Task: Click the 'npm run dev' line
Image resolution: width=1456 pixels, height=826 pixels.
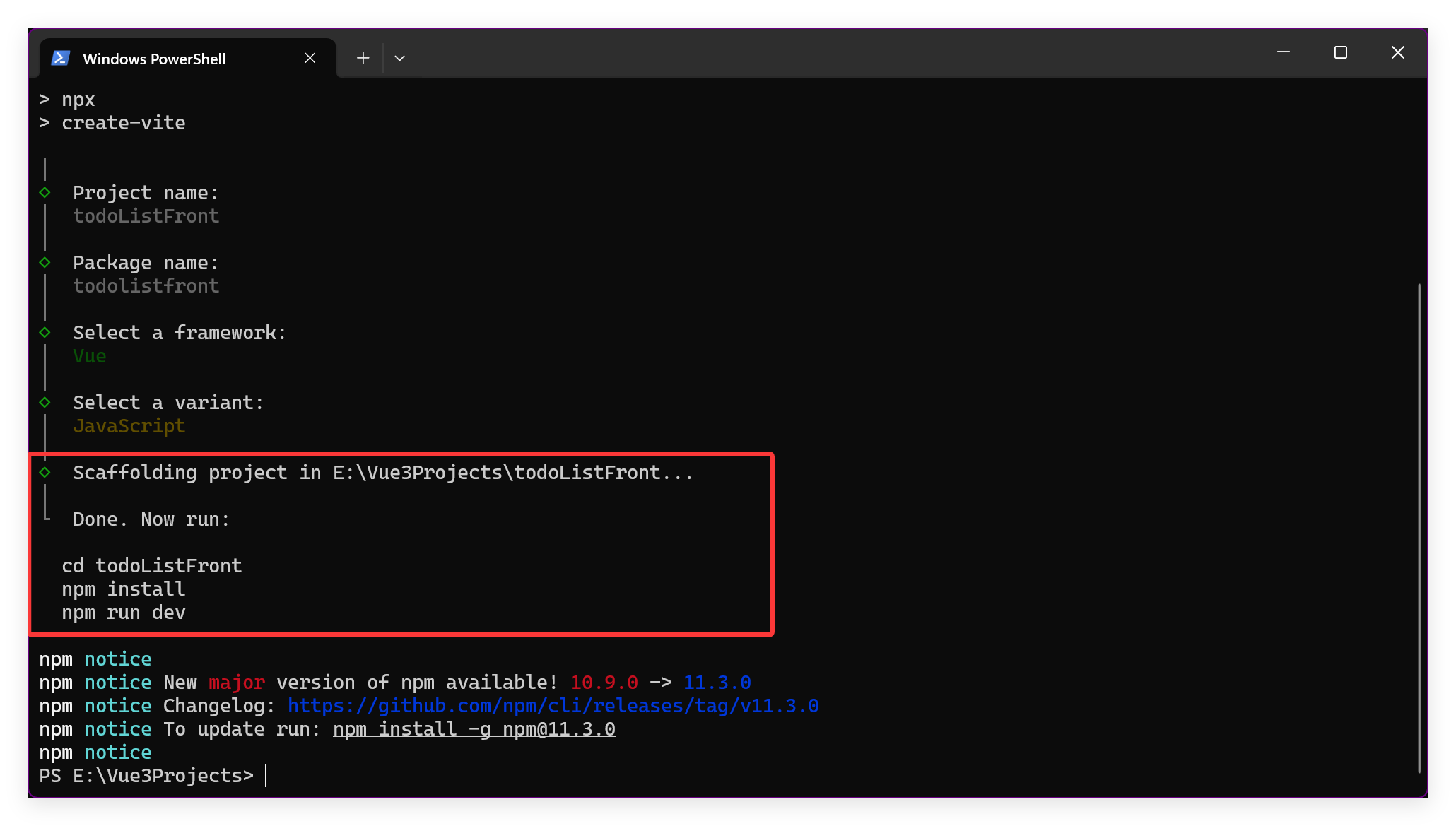Action: coord(124,613)
